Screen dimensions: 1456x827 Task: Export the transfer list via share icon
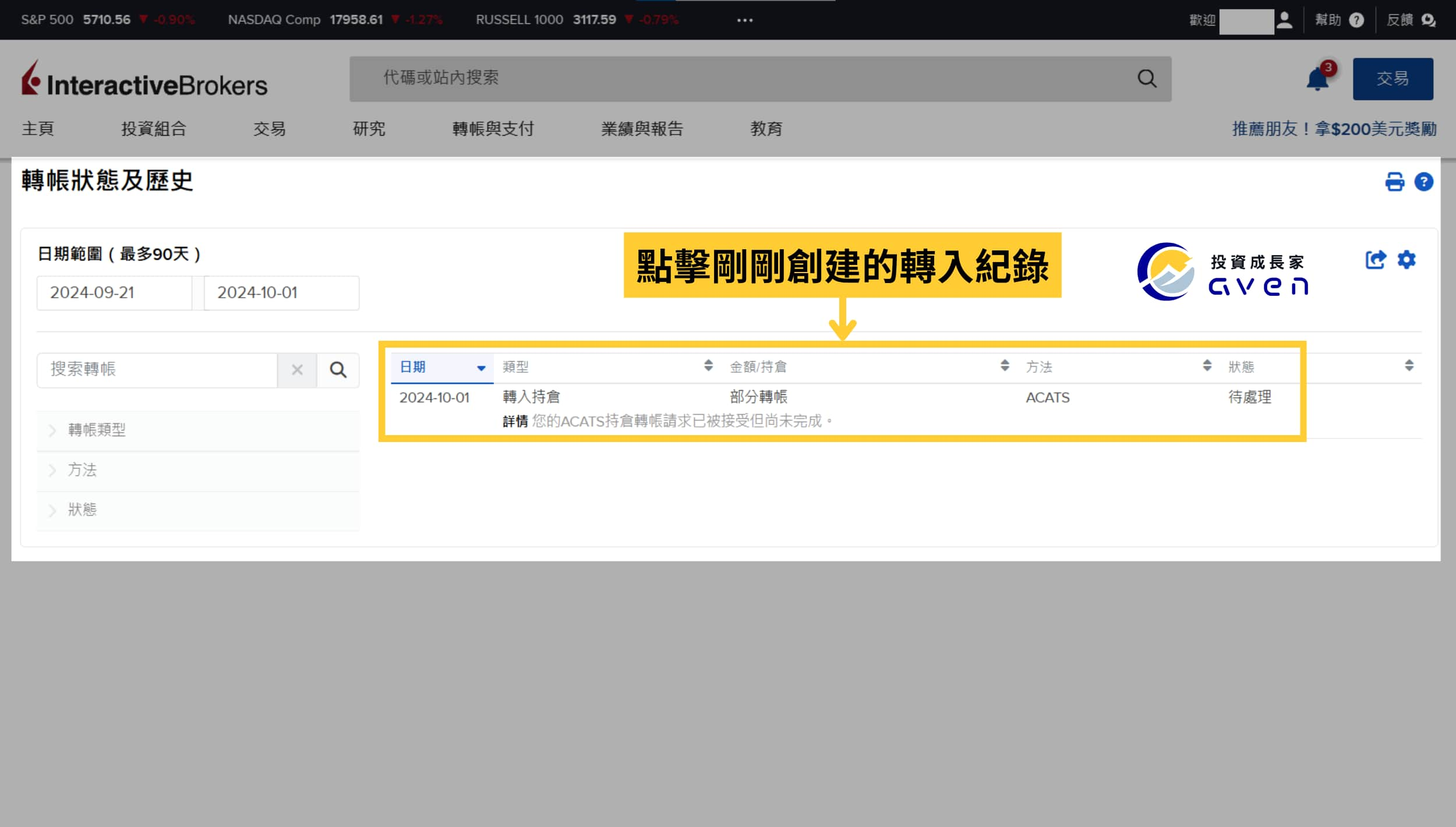point(1376,260)
